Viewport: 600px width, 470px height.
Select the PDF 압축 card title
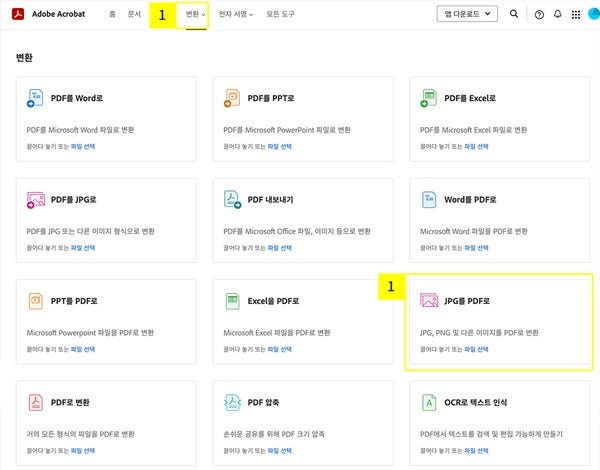(263, 403)
